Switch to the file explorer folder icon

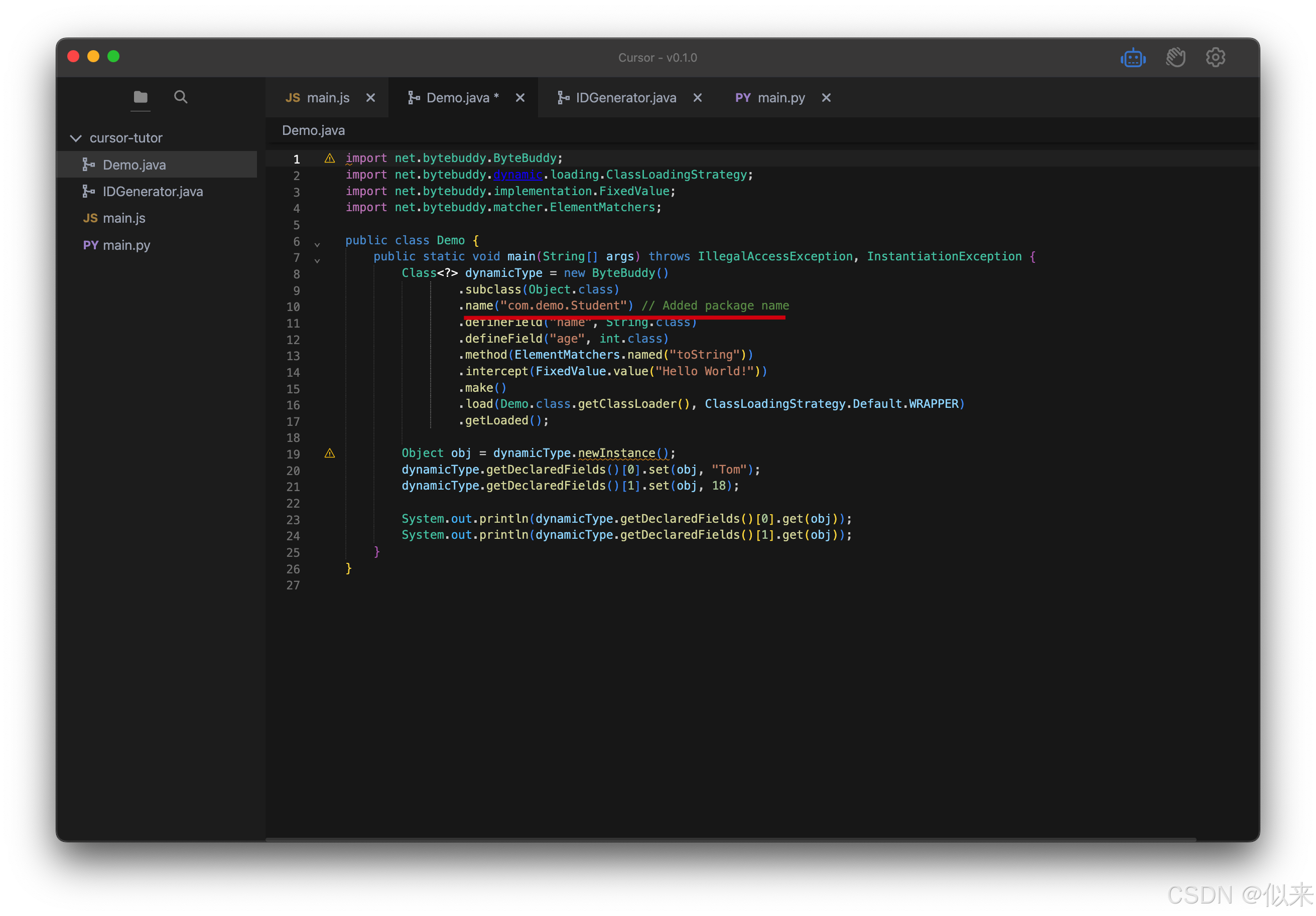point(141,97)
